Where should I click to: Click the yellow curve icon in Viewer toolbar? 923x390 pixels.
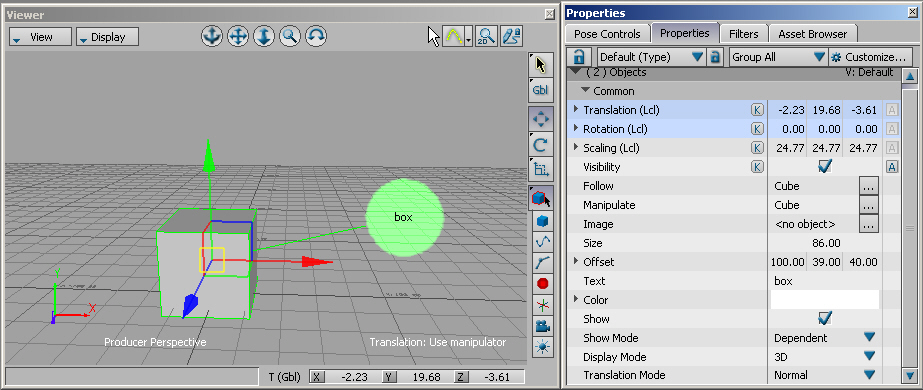point(454,36)
